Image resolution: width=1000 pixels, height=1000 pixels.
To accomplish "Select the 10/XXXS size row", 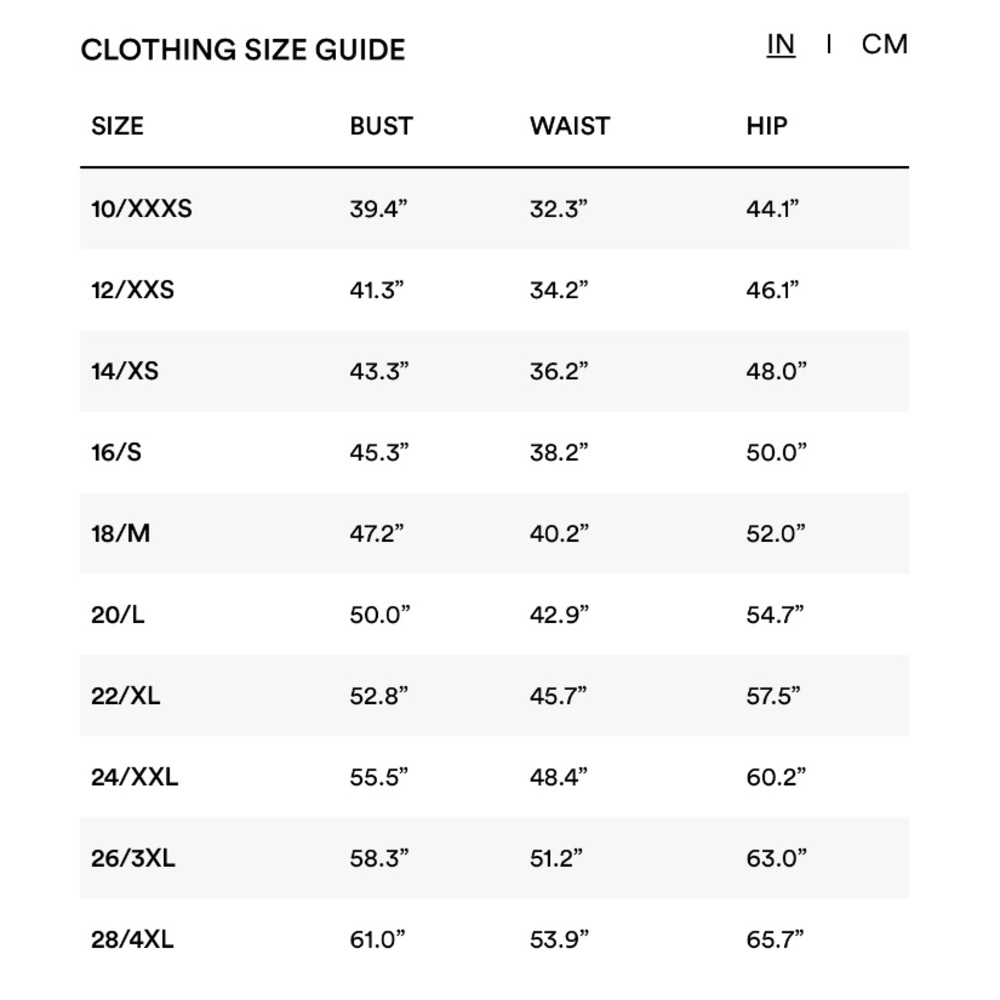I will point(494,209).
